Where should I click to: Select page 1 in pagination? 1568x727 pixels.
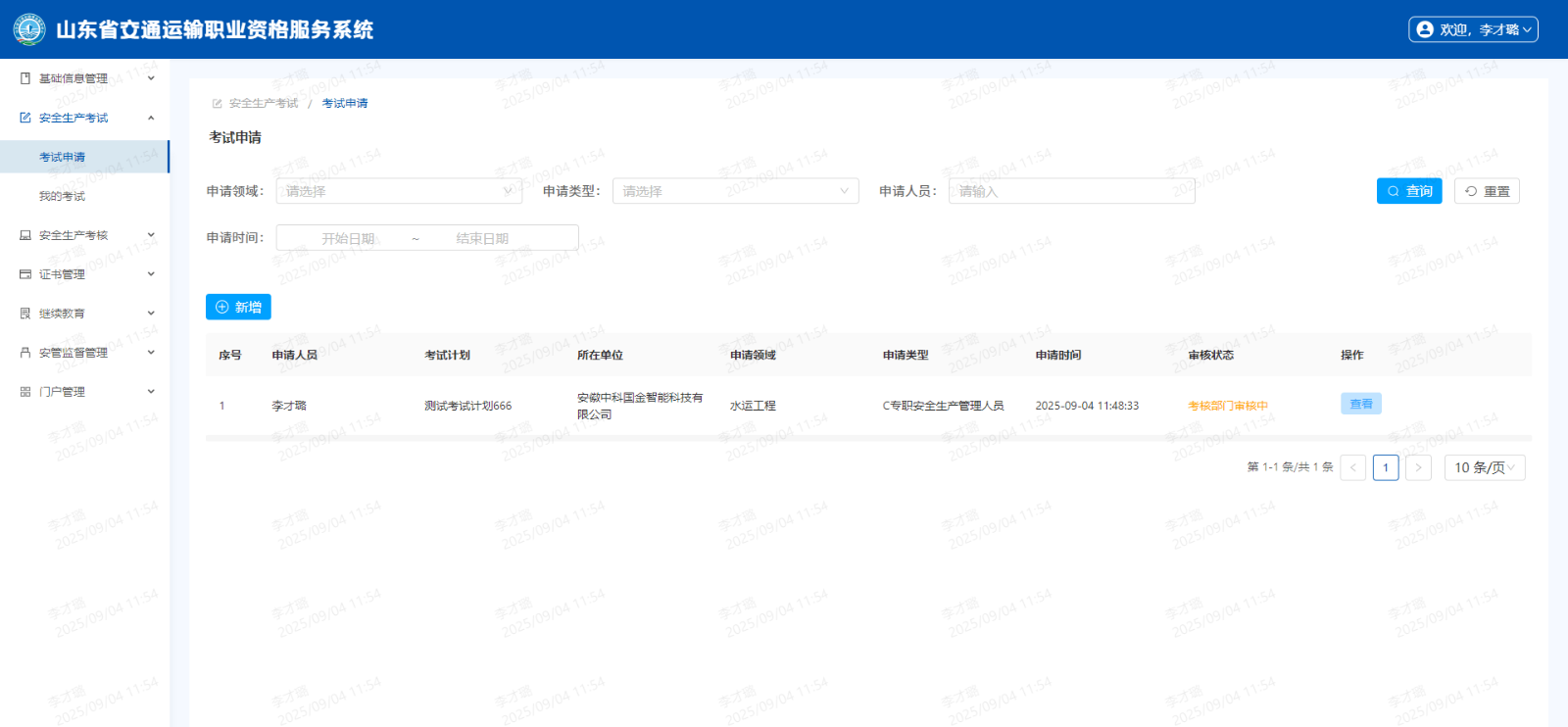(1386, 468)
